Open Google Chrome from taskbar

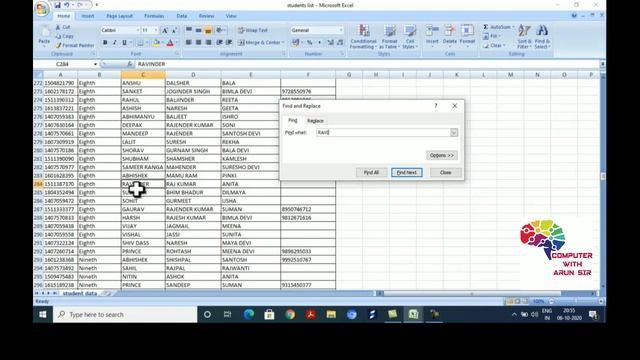point(290,314)
